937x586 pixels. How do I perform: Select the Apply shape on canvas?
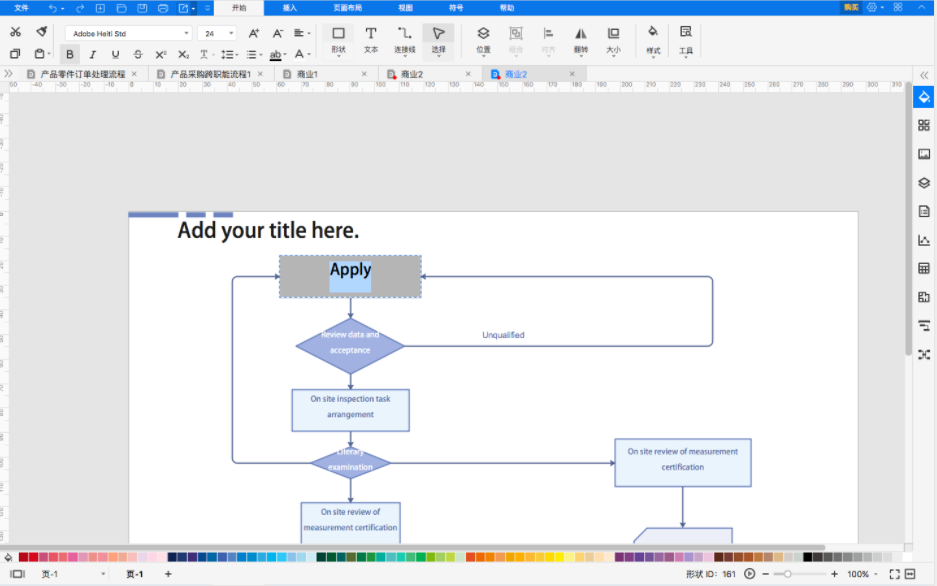tap(350, 277)
